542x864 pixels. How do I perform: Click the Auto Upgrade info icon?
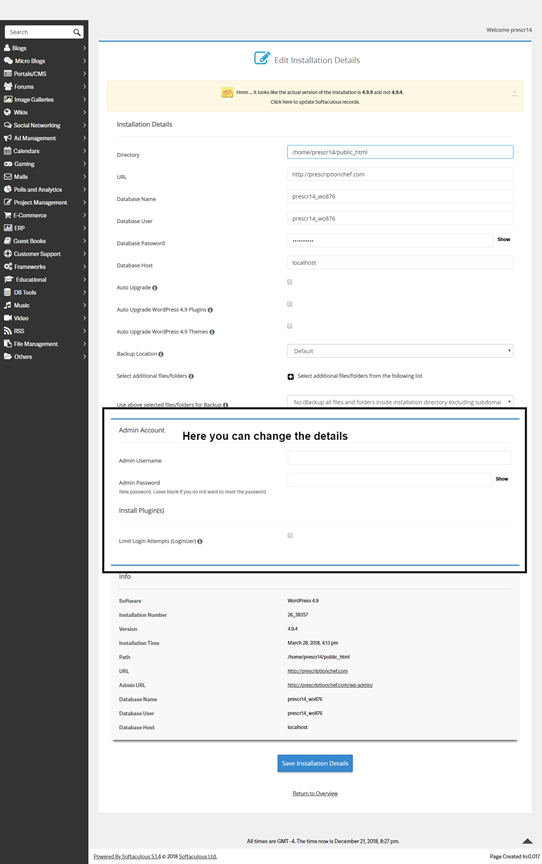[x=155, y=288]
